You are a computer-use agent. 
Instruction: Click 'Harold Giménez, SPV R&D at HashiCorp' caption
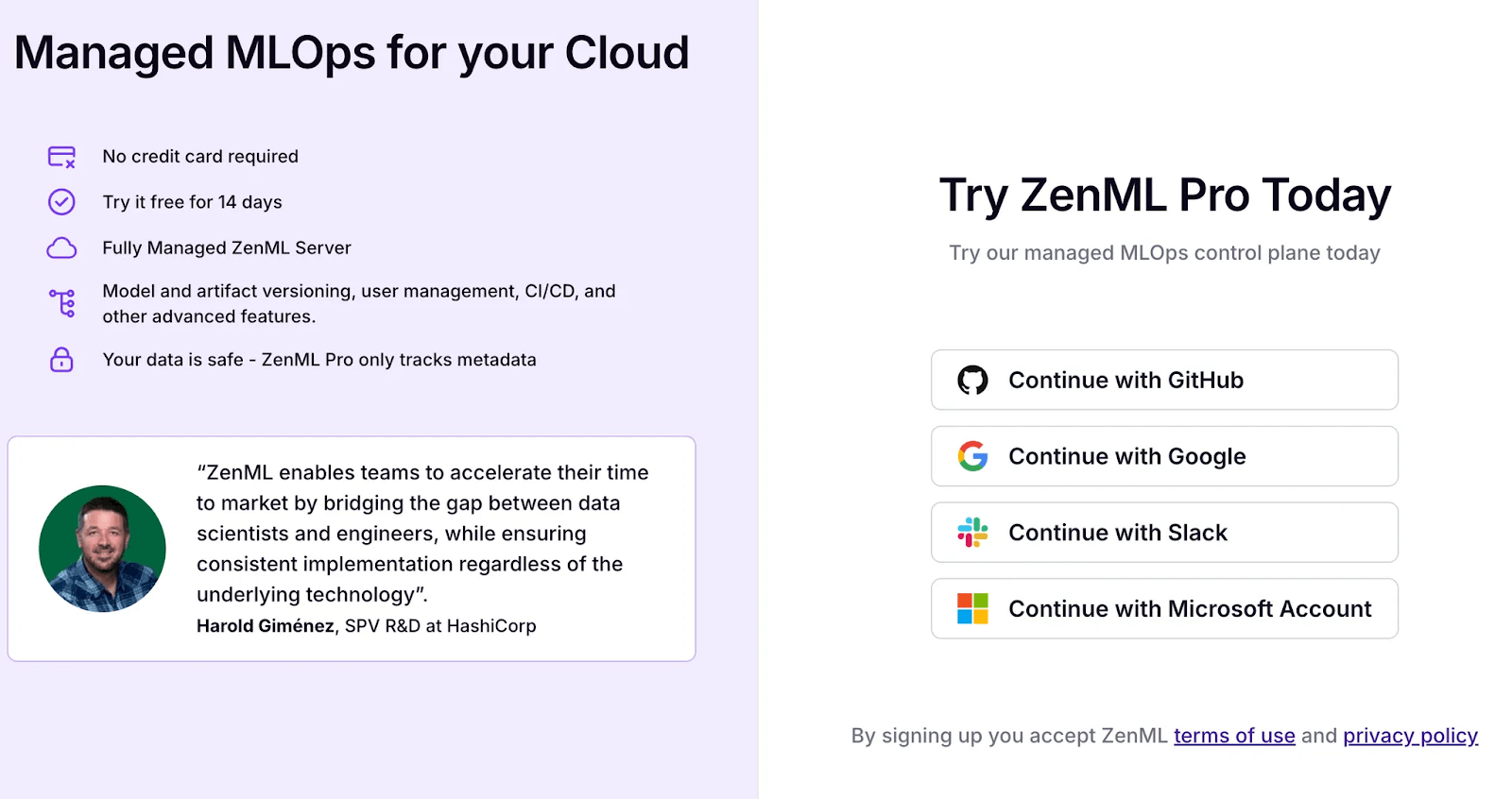click(367, 626)
